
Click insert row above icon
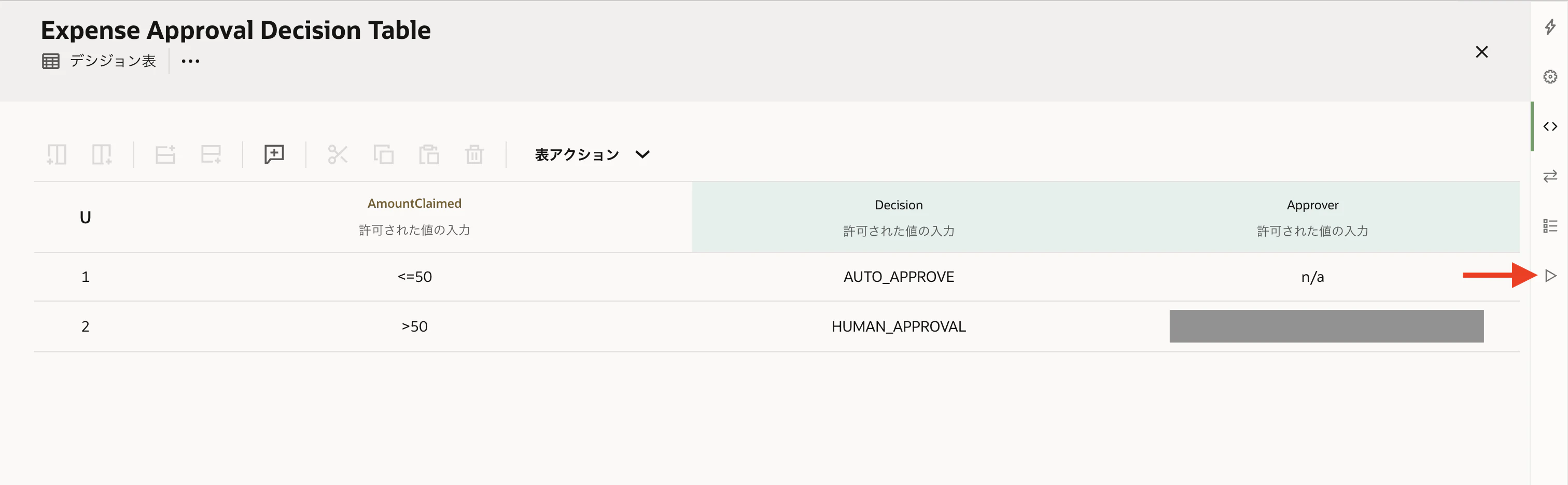point(165,154)
